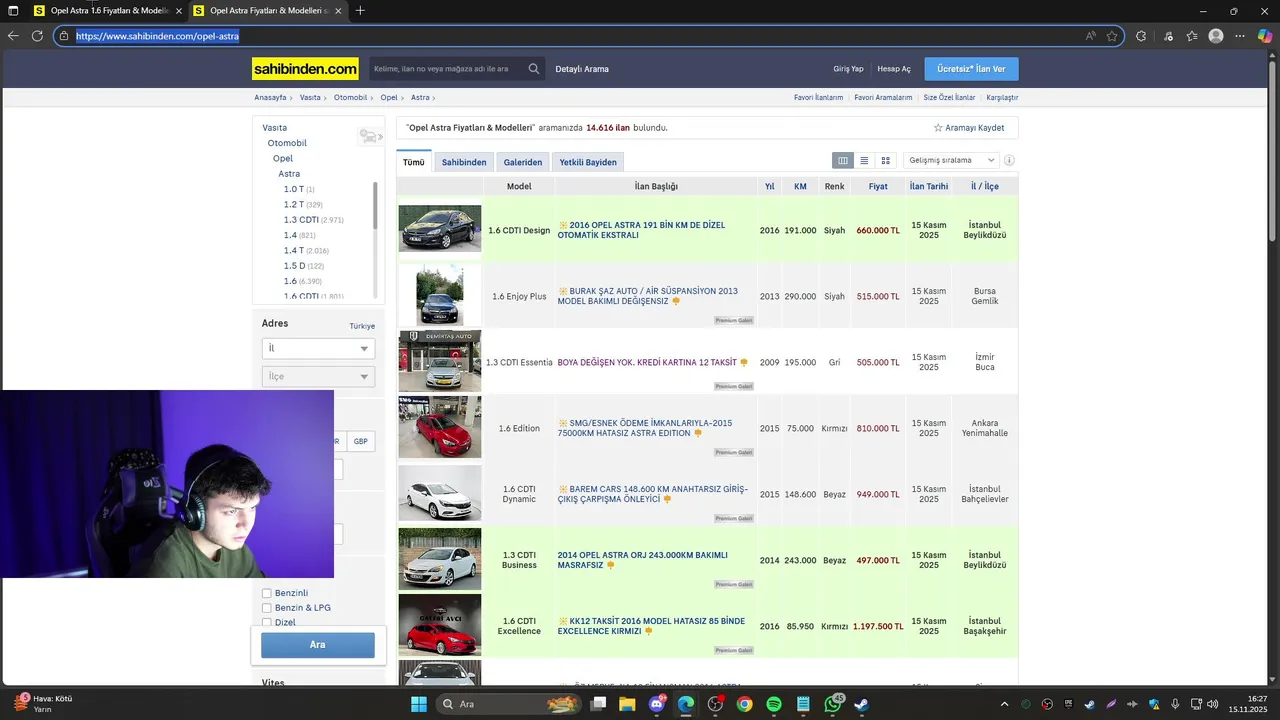Open the favorites list icon in the toolbar
Screen dimensions: 1280x720
click(1192, 36)
